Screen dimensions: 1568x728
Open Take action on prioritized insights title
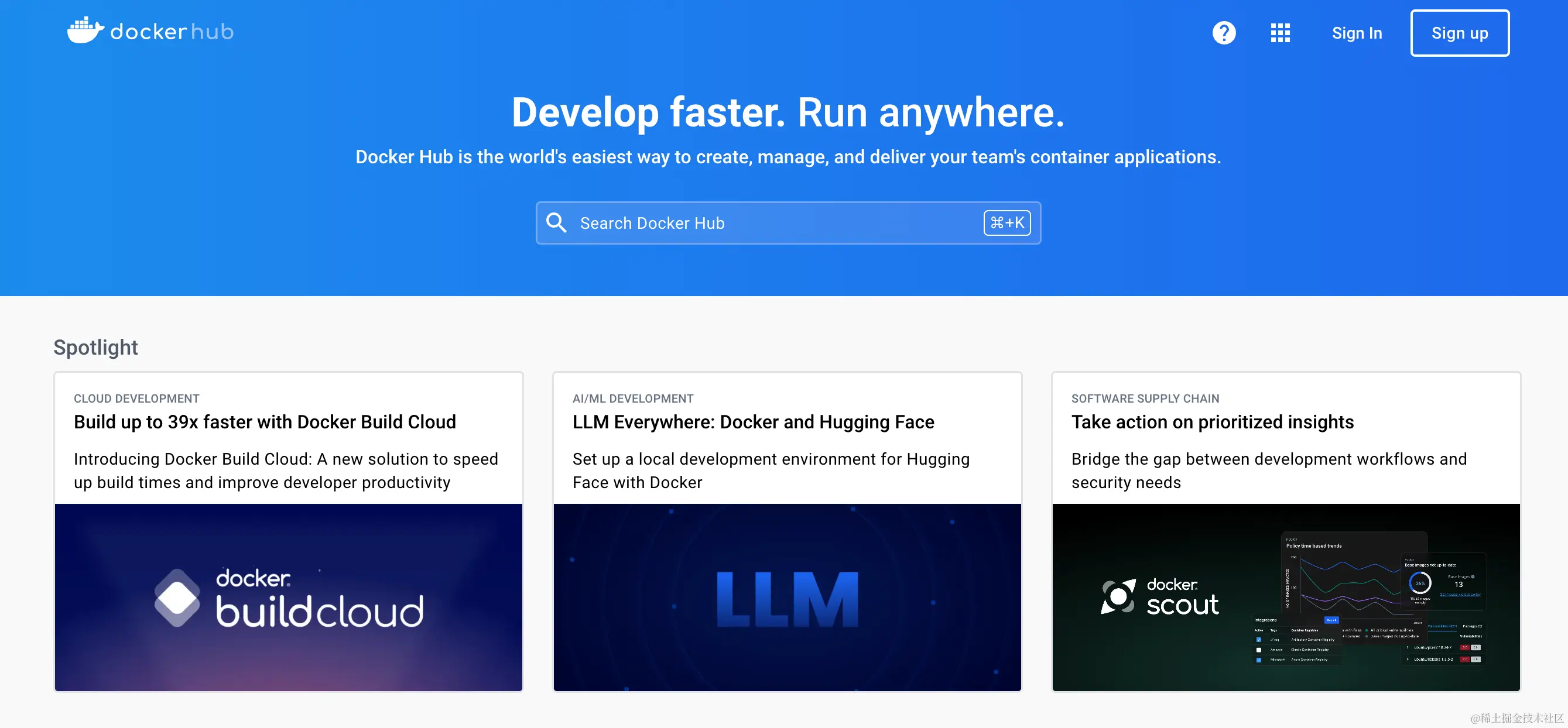(x=1212, y=421)
